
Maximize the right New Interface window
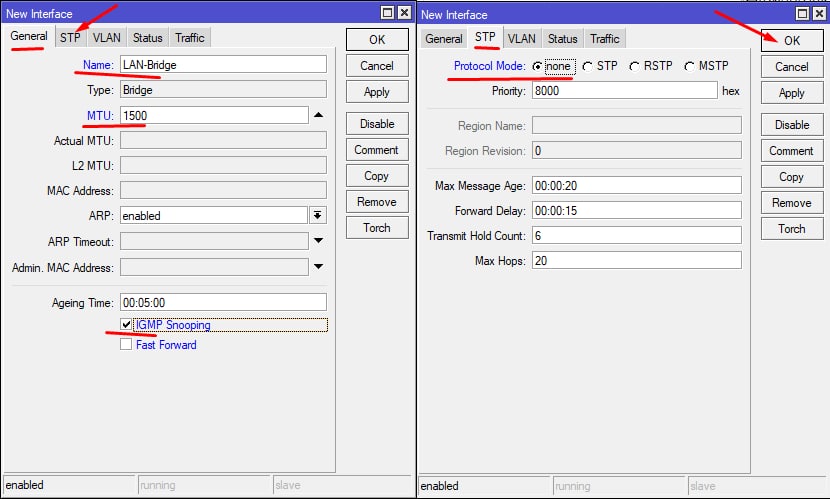point(802,13)
